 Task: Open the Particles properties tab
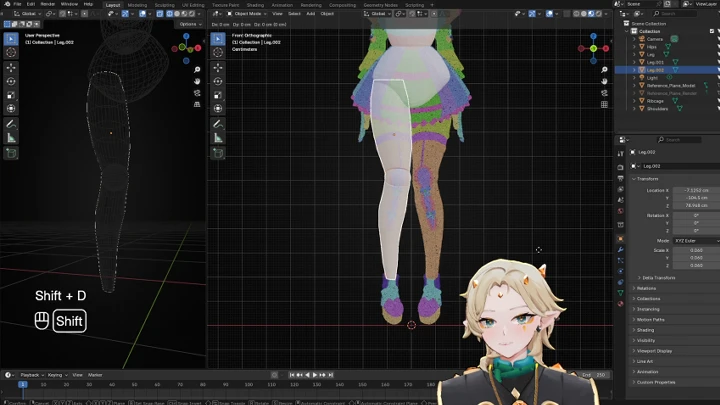click(620, 260)
